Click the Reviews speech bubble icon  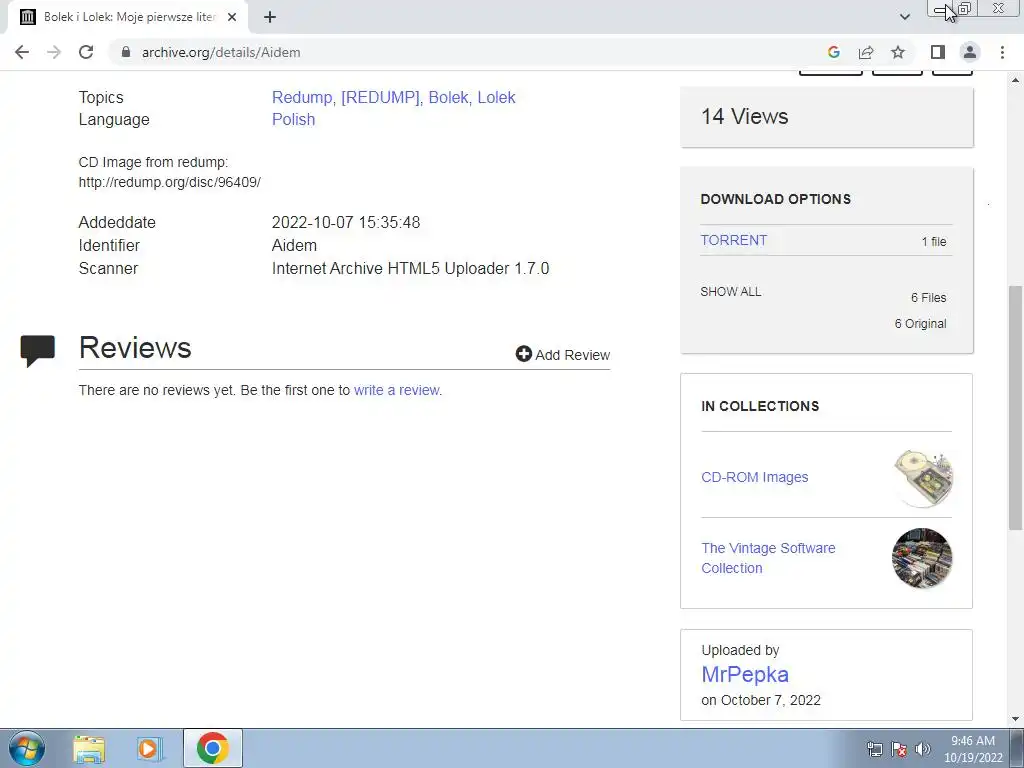pyautogui.click(x=37, y=351)
